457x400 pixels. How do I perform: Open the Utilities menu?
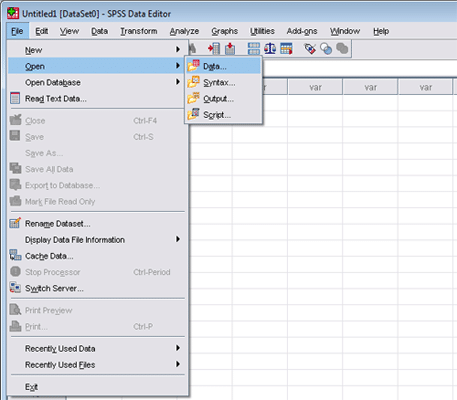(262, 31)
